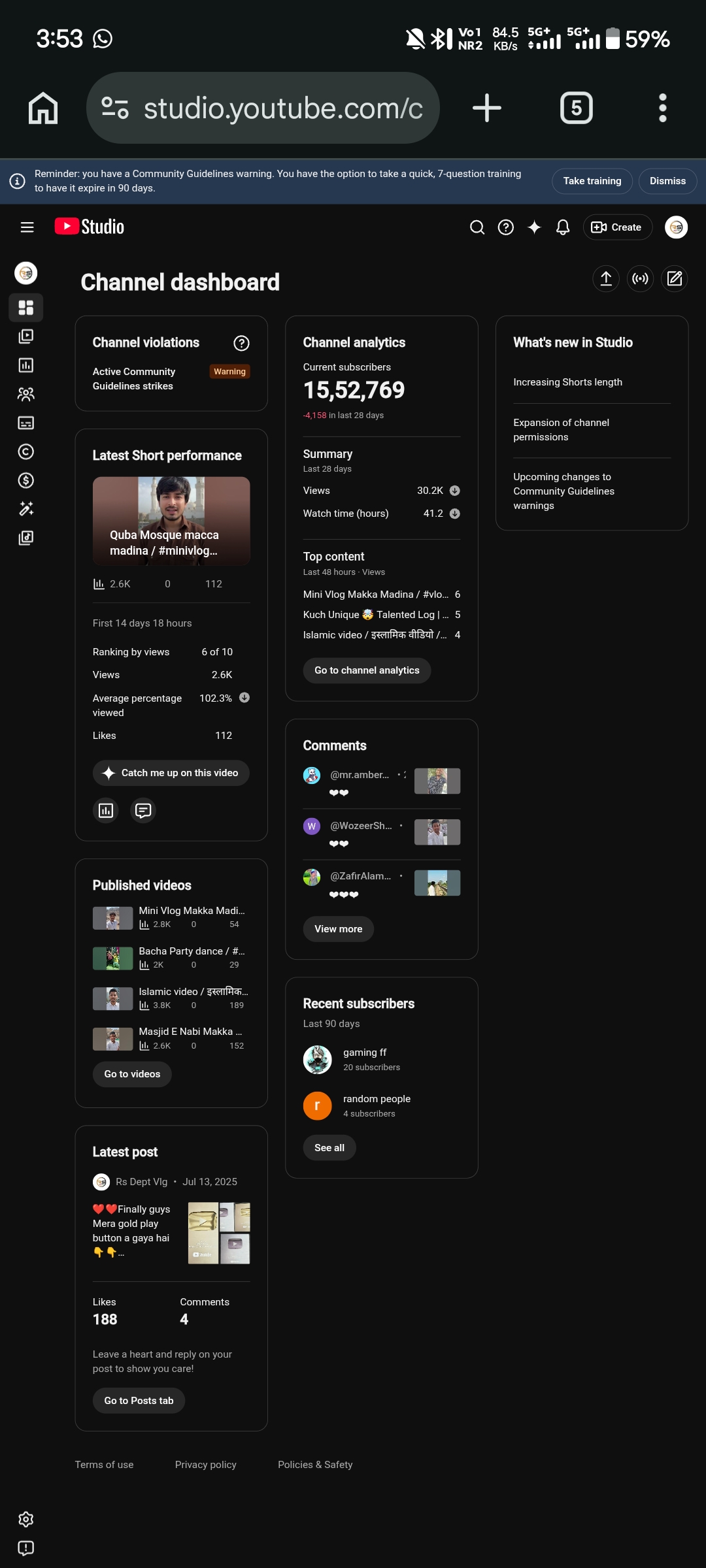Open @WozeerSh comment

click(x=382, y=833)
